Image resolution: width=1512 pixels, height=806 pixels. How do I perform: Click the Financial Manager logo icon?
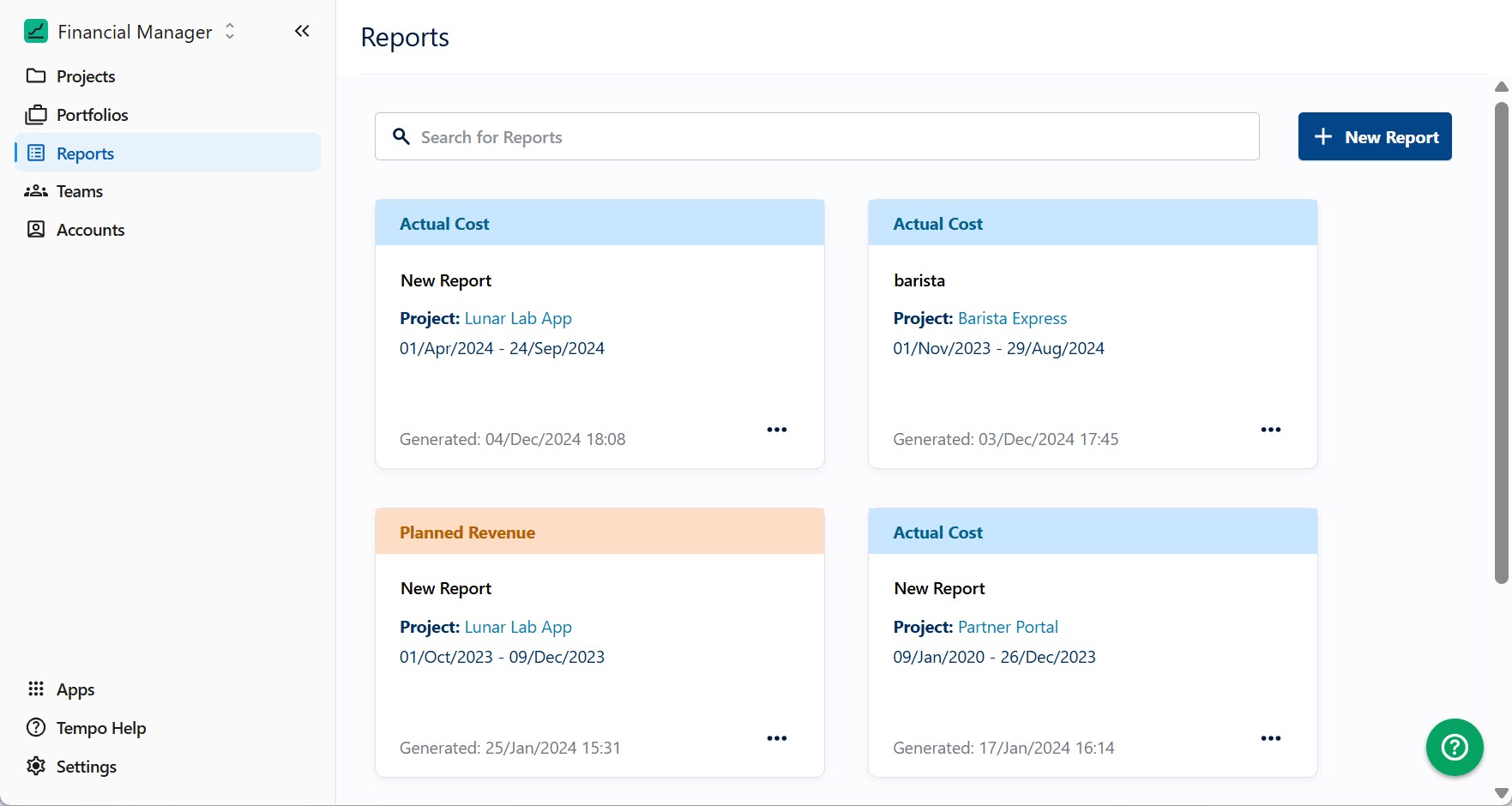click(x=35, y=31)
